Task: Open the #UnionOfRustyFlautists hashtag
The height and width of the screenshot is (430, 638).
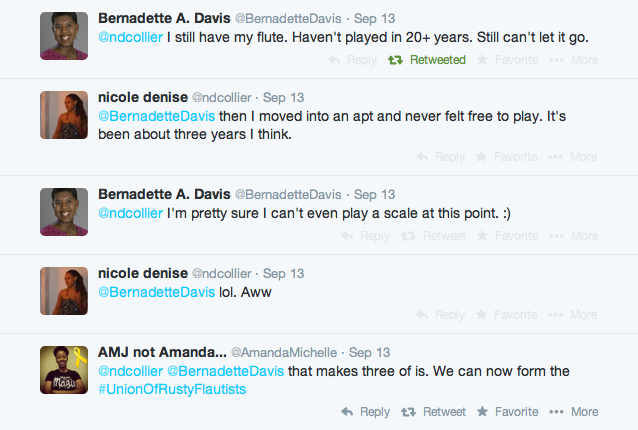Action: tap(172, 389)
